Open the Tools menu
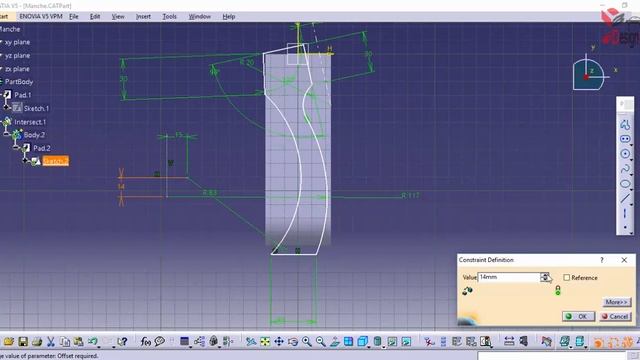Viewport: 640px width, 360px height. [x=169, y=16]
